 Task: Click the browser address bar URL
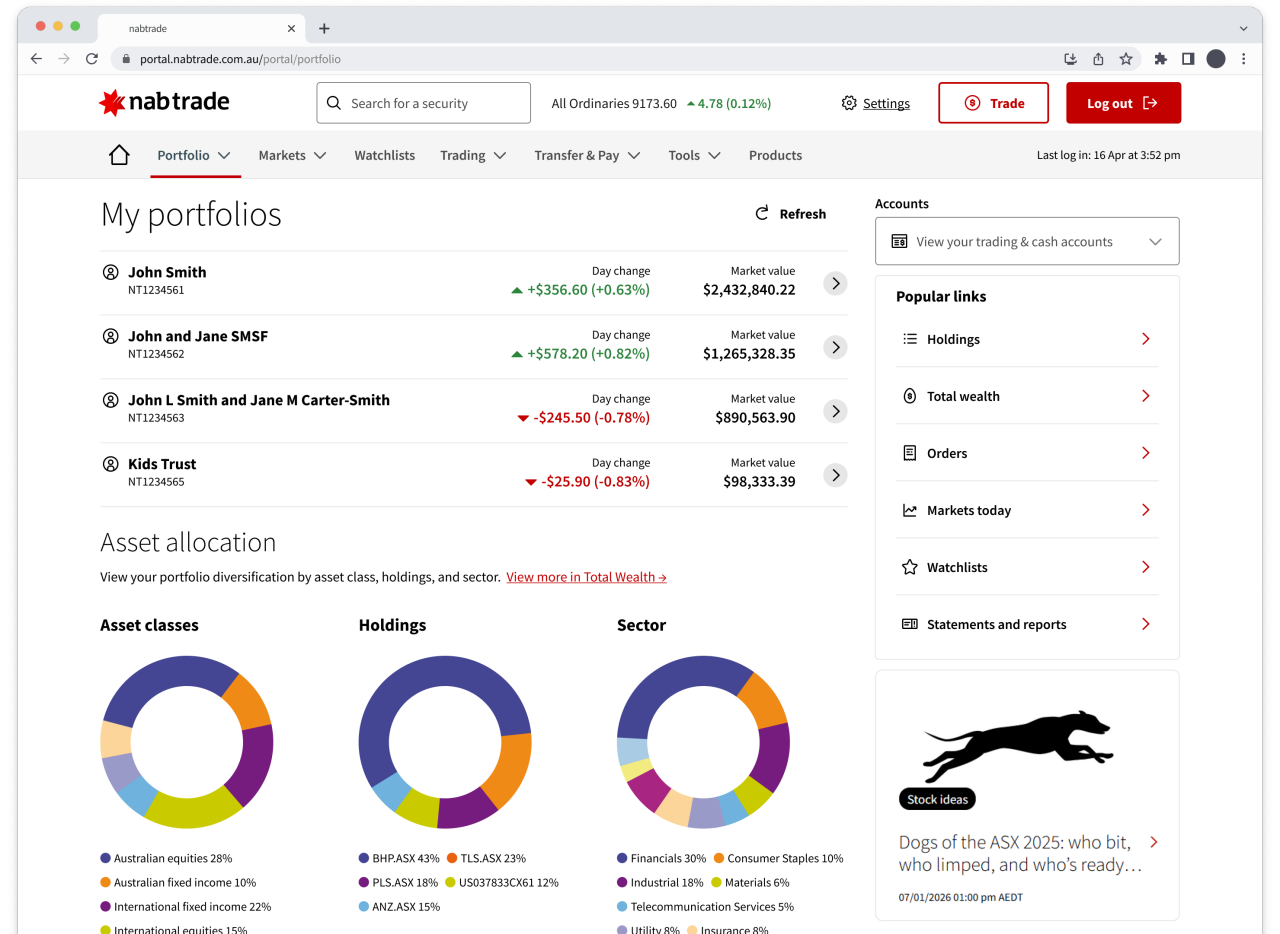240,59
